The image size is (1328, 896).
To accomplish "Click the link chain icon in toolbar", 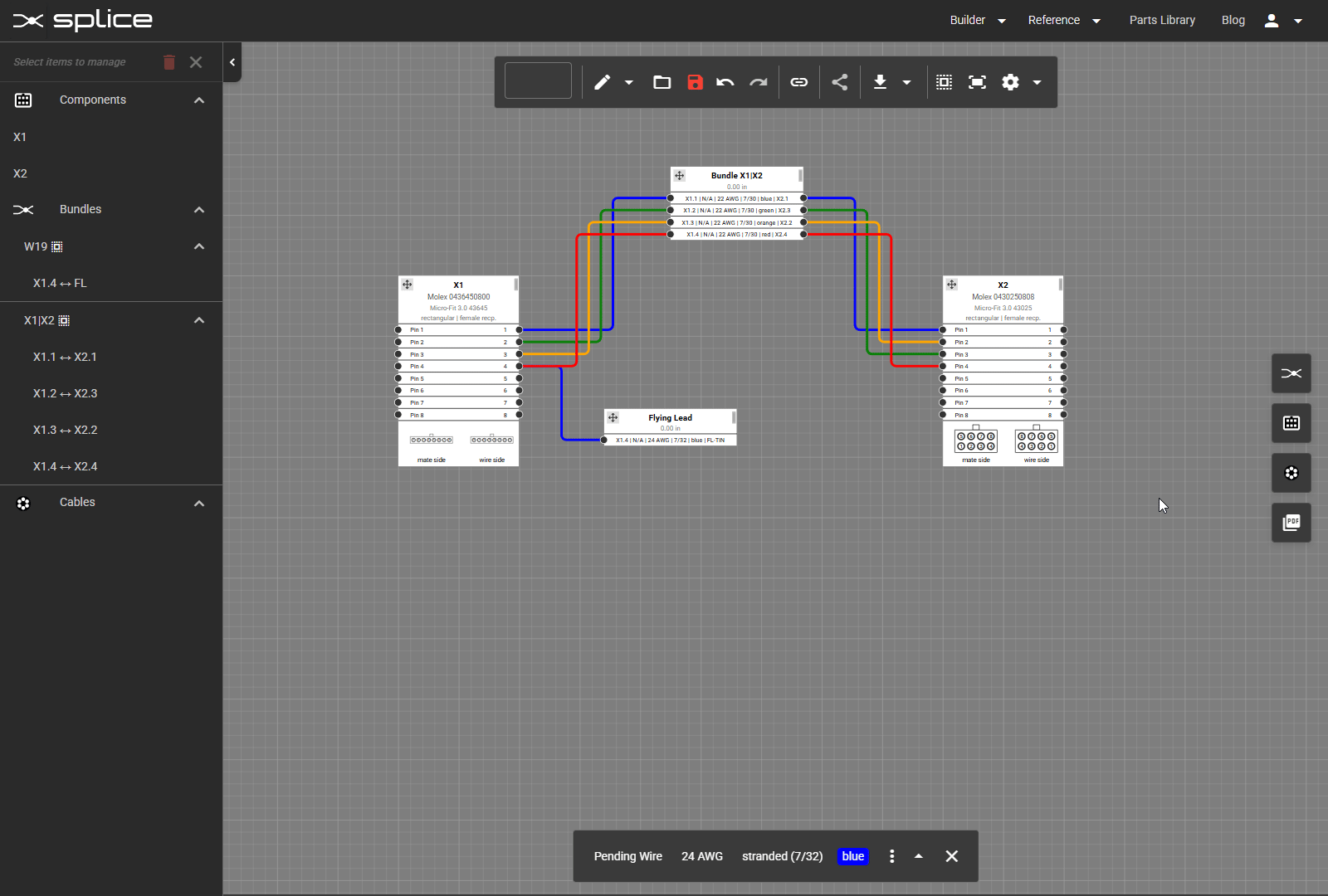I will tap(798, 82).
